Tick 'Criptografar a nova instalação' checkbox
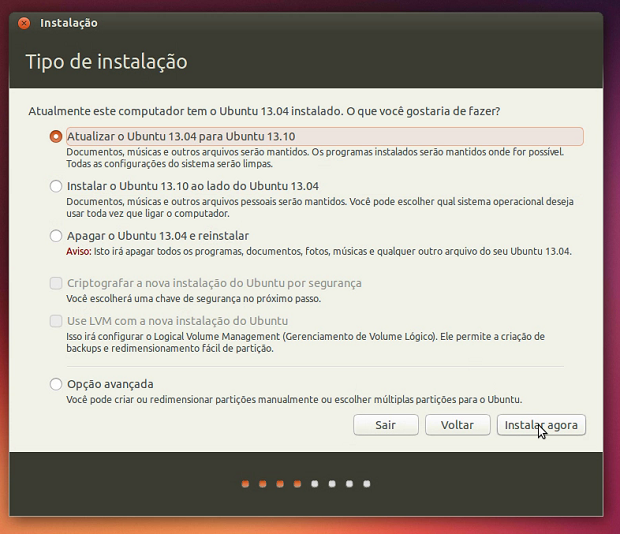The height and width of the screenshot is (534, 620). 56,283
